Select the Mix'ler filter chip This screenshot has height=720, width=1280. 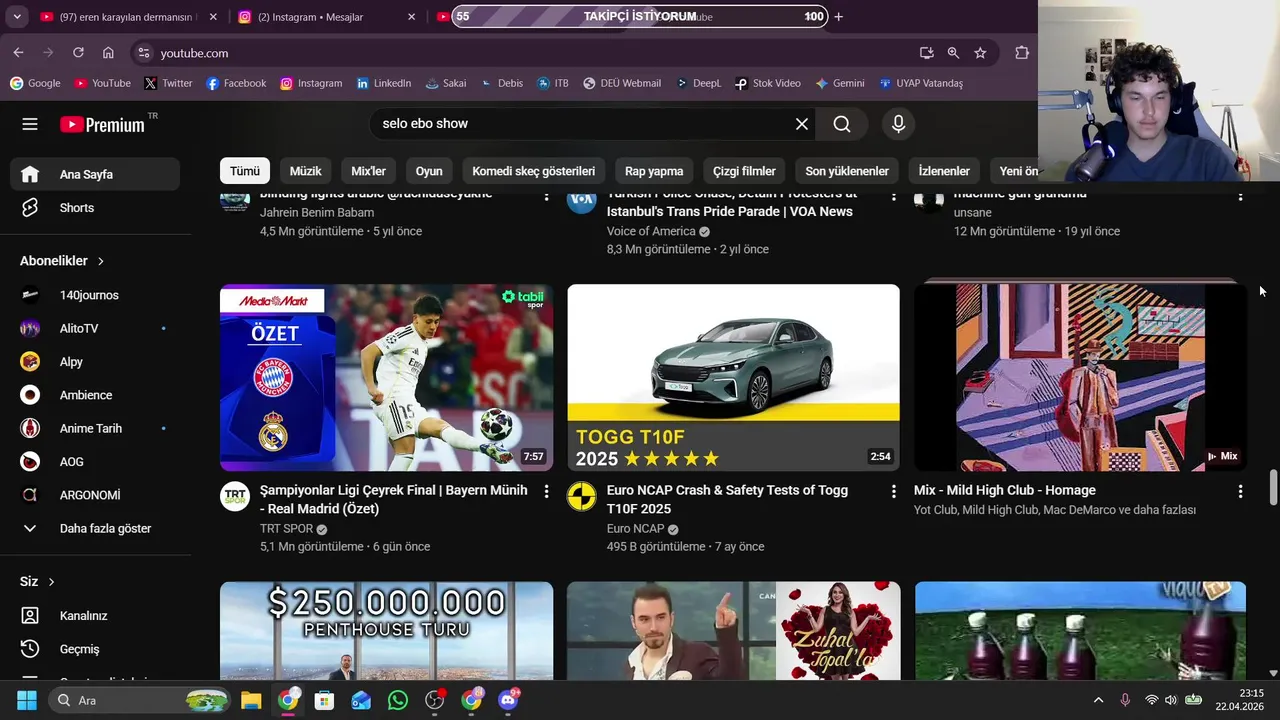(x=368, y=171)
